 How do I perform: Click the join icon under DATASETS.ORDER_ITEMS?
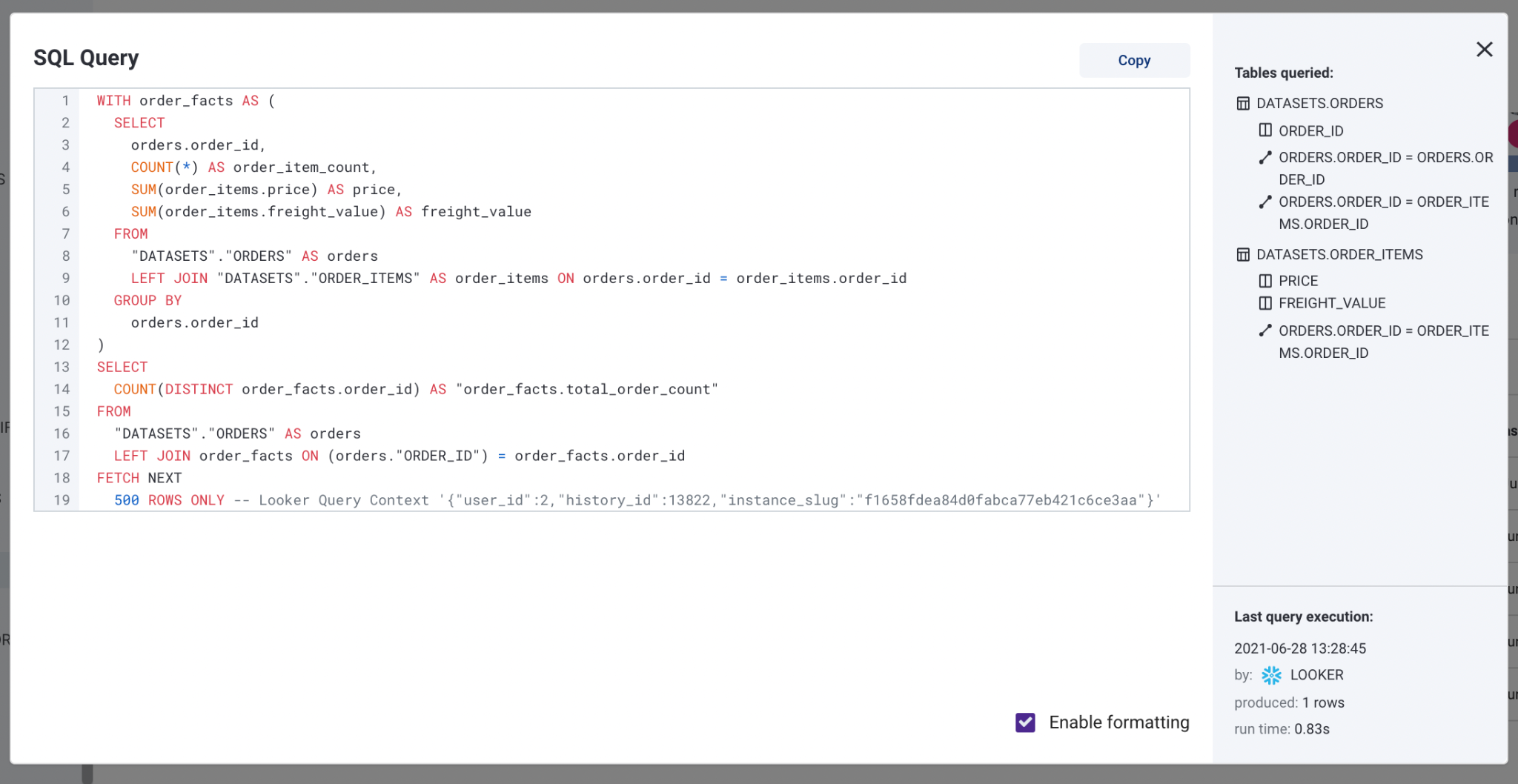(x=1265, y=331)
